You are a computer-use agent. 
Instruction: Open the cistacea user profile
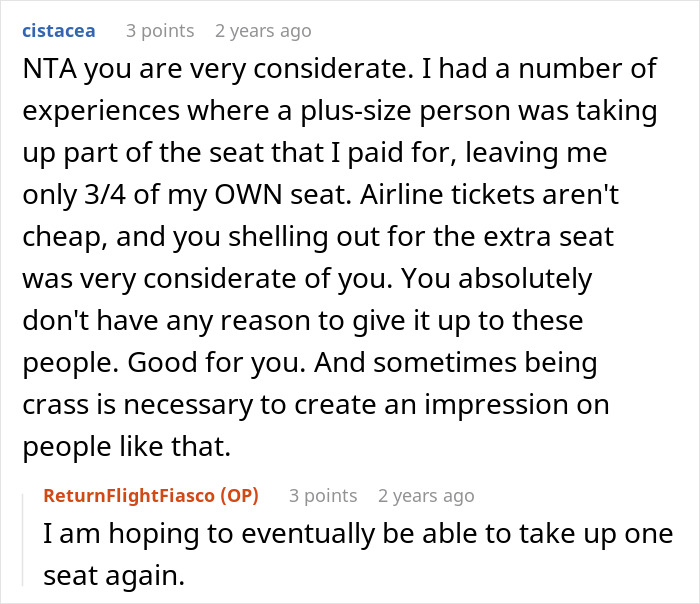(57, 31)
